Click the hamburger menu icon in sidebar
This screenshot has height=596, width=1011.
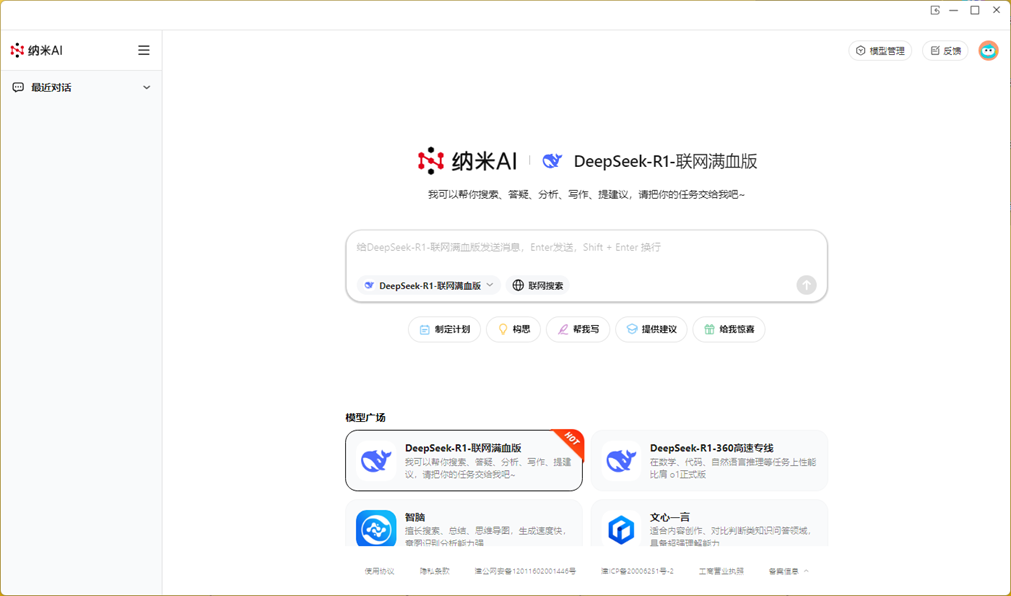click(144, 50)
